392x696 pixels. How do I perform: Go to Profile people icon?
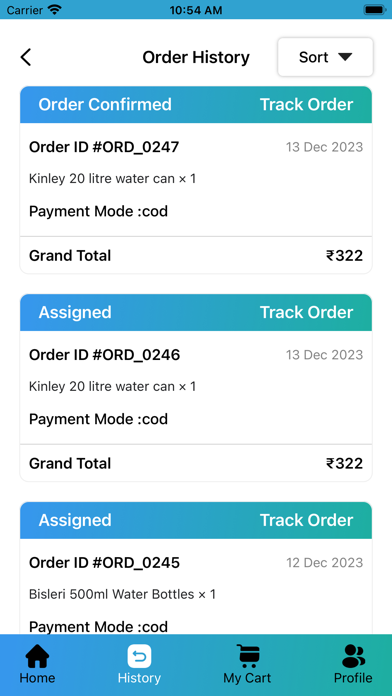(353, 656)
